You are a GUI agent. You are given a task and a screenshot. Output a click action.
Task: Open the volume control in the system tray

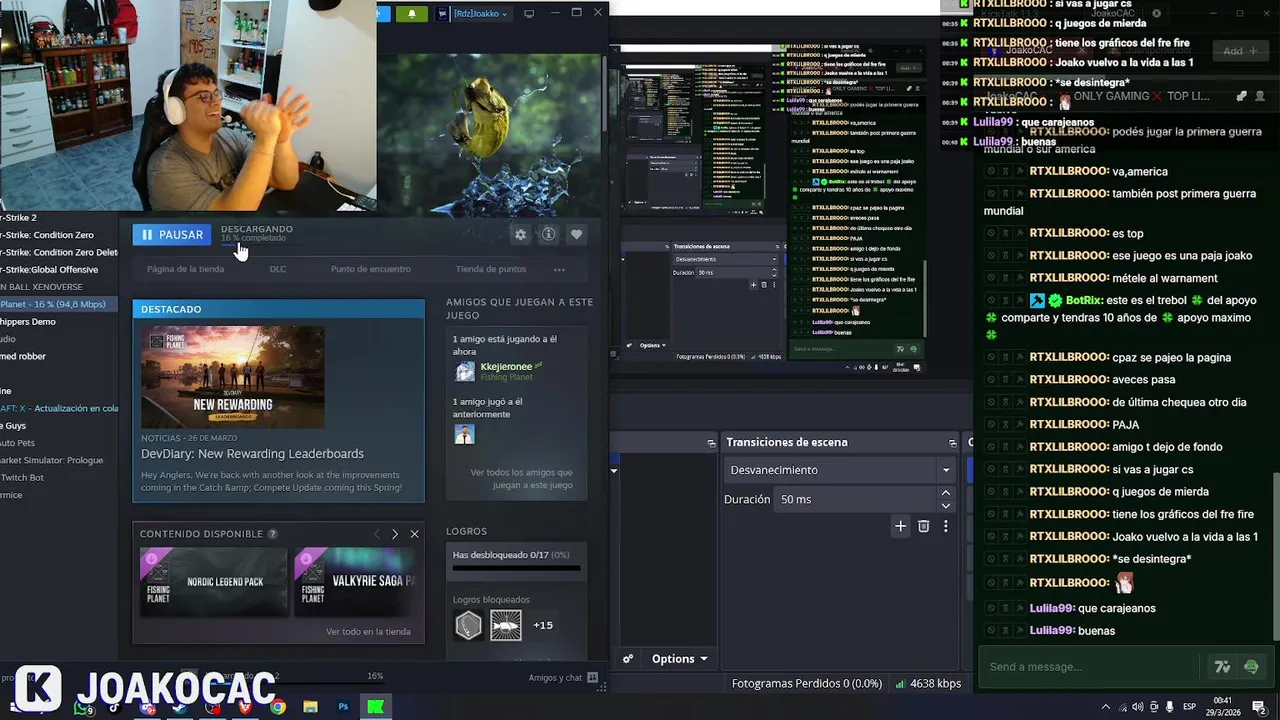pos(1137,707)
